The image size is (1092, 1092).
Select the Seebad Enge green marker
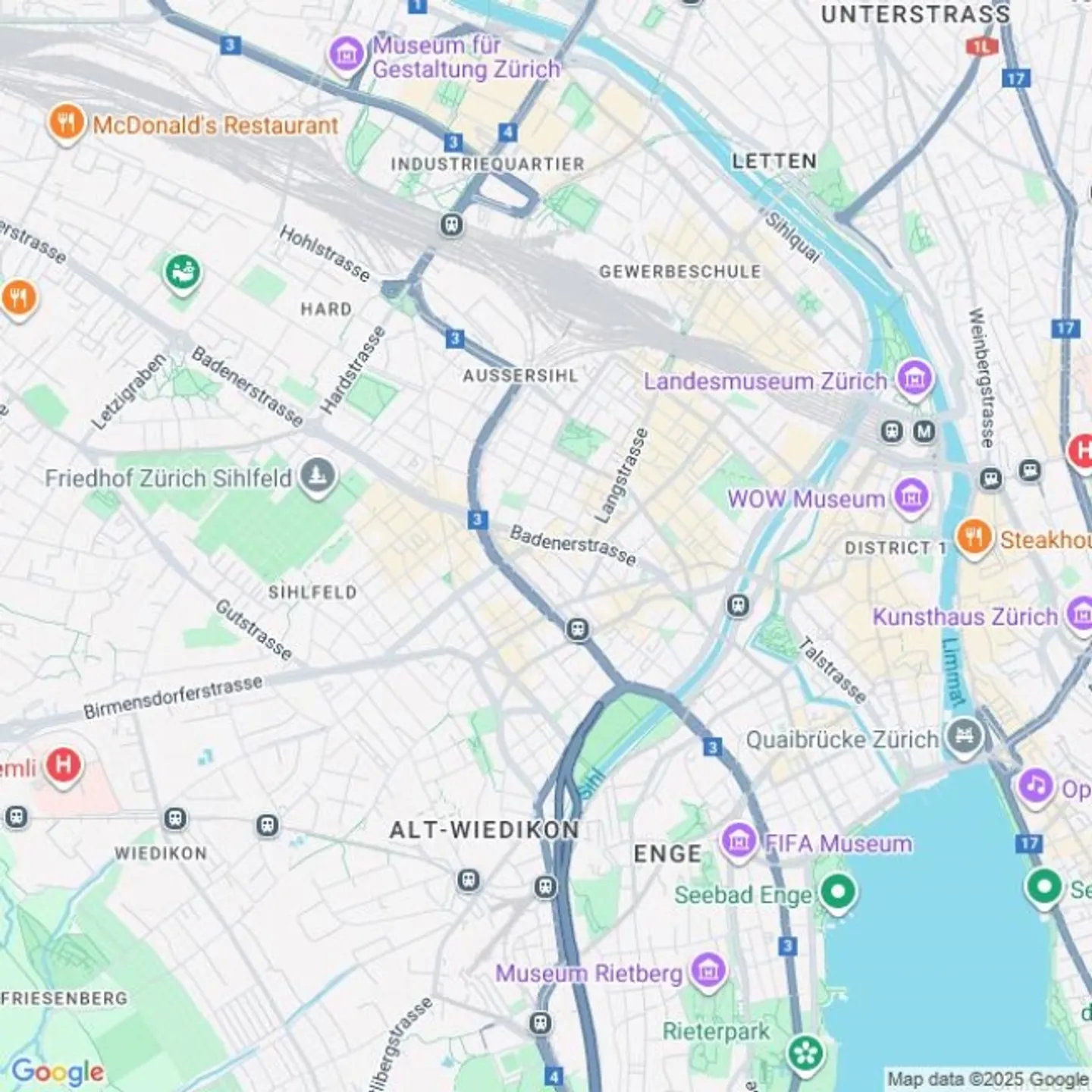838,893
